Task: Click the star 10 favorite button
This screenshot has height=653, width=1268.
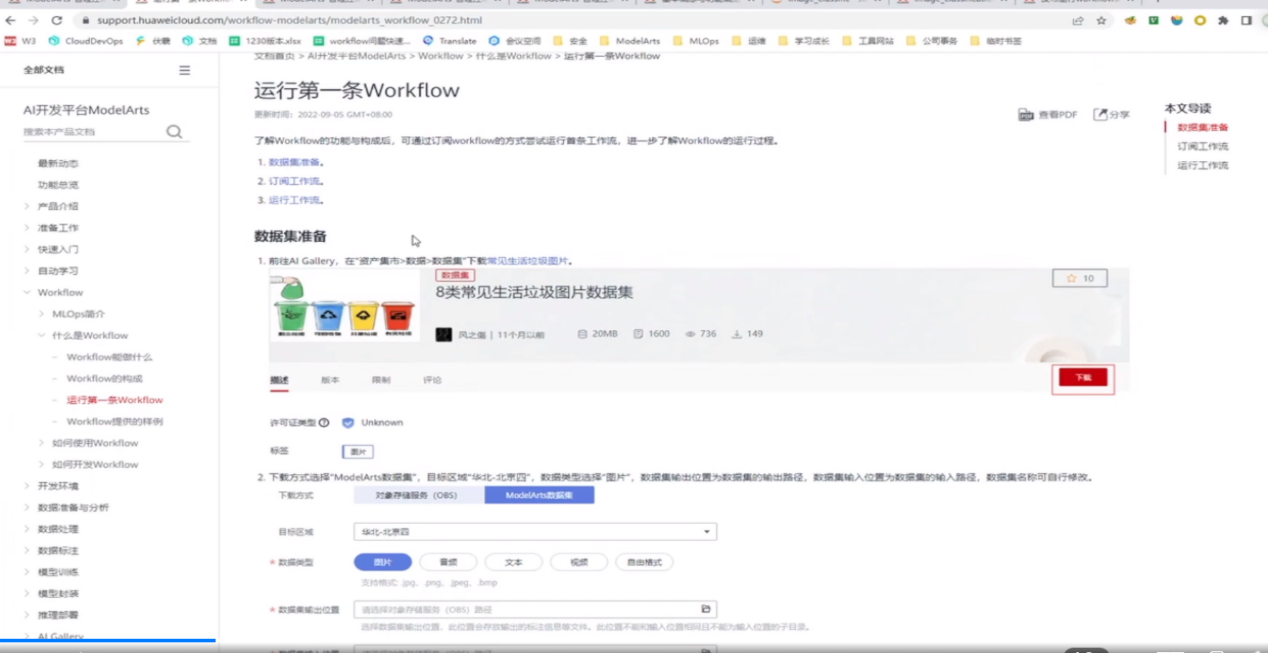Action: [1079, 278]
